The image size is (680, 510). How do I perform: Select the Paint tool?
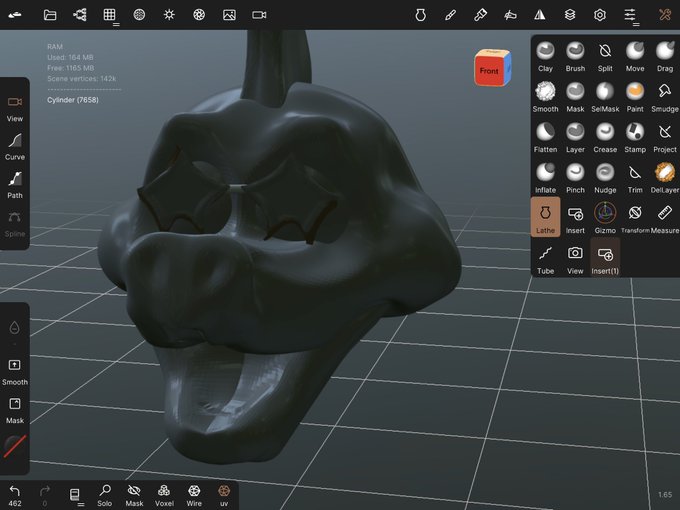pos(635,97)
